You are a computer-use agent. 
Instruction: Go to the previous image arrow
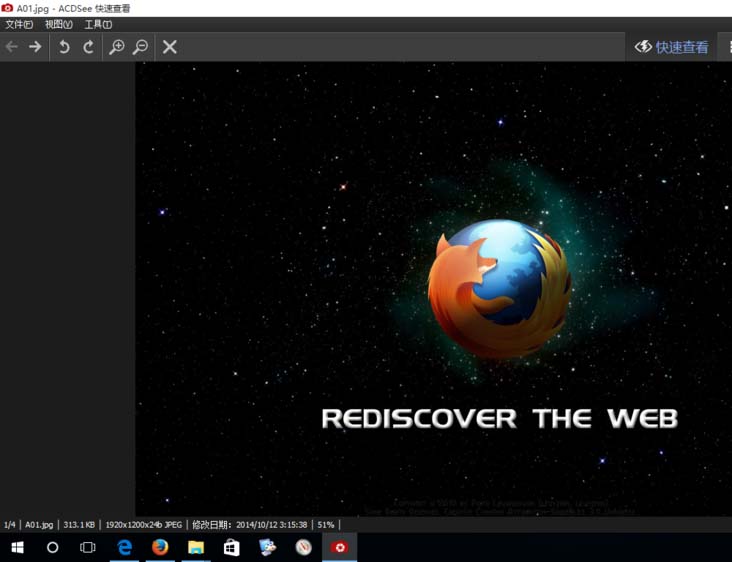click(12, 47)
